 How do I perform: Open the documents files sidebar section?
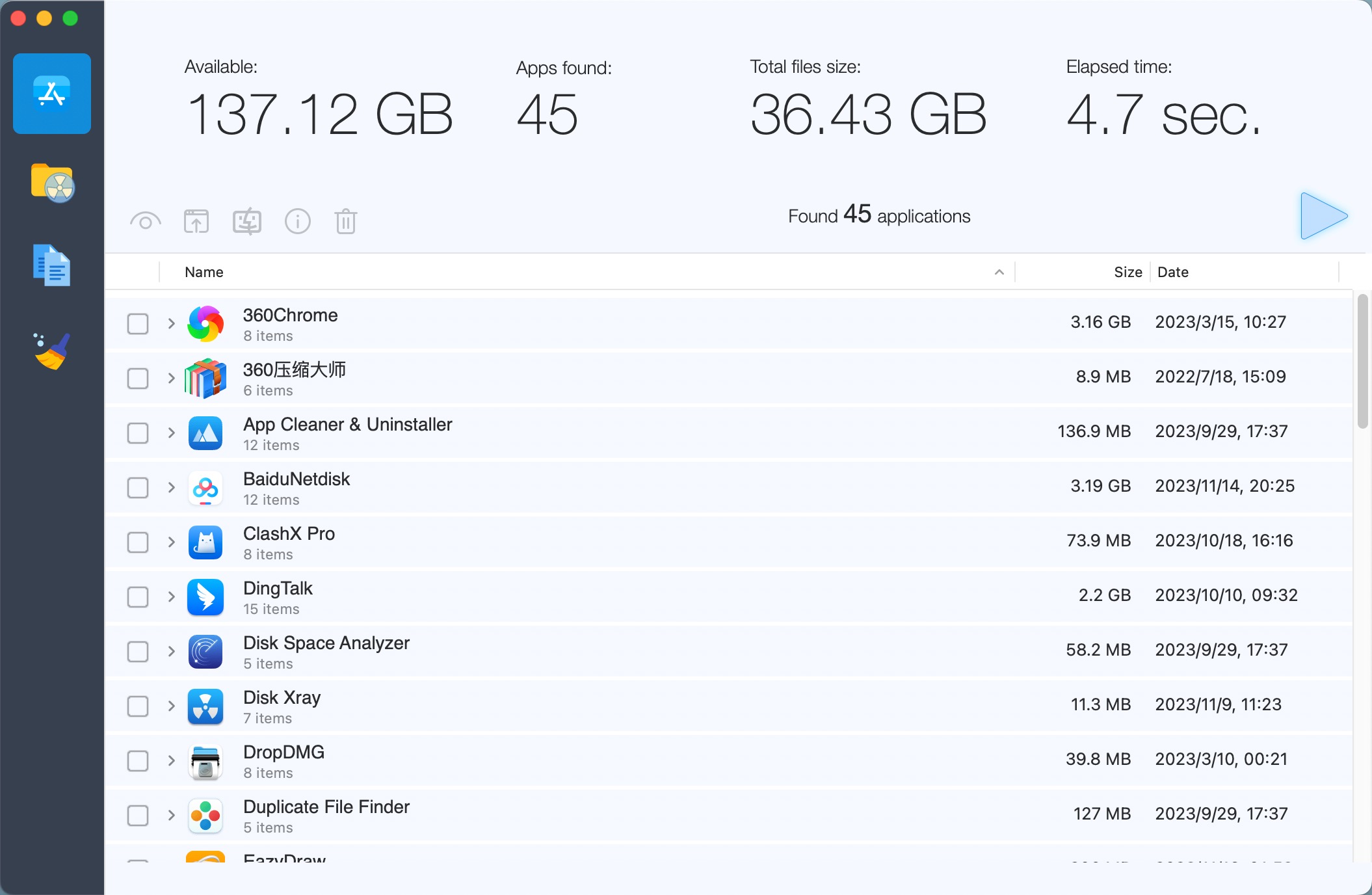[52, 265]
